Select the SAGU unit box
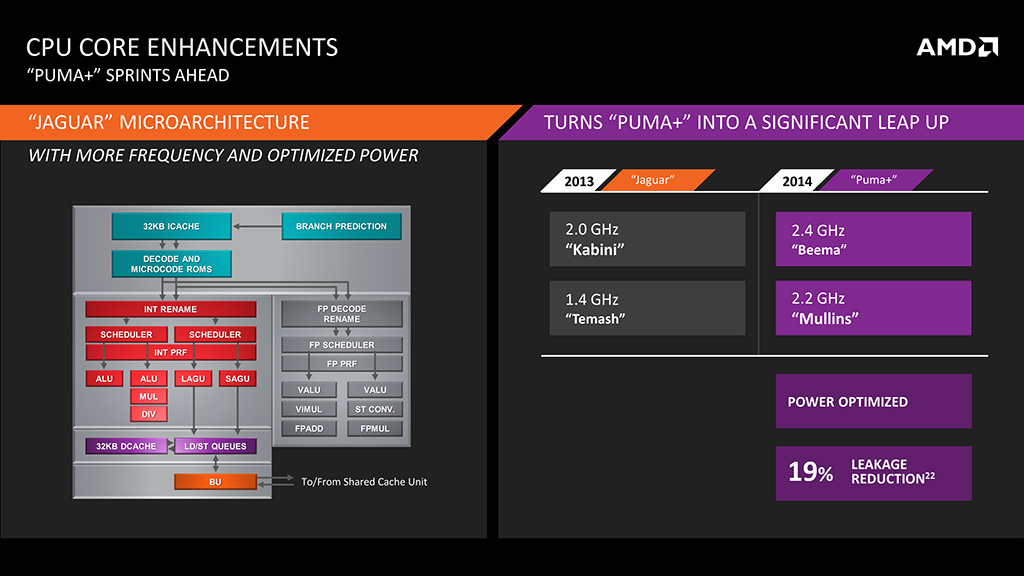Image resolution: width=1024 pixels, height=576 pixels. tap(237, 378)
